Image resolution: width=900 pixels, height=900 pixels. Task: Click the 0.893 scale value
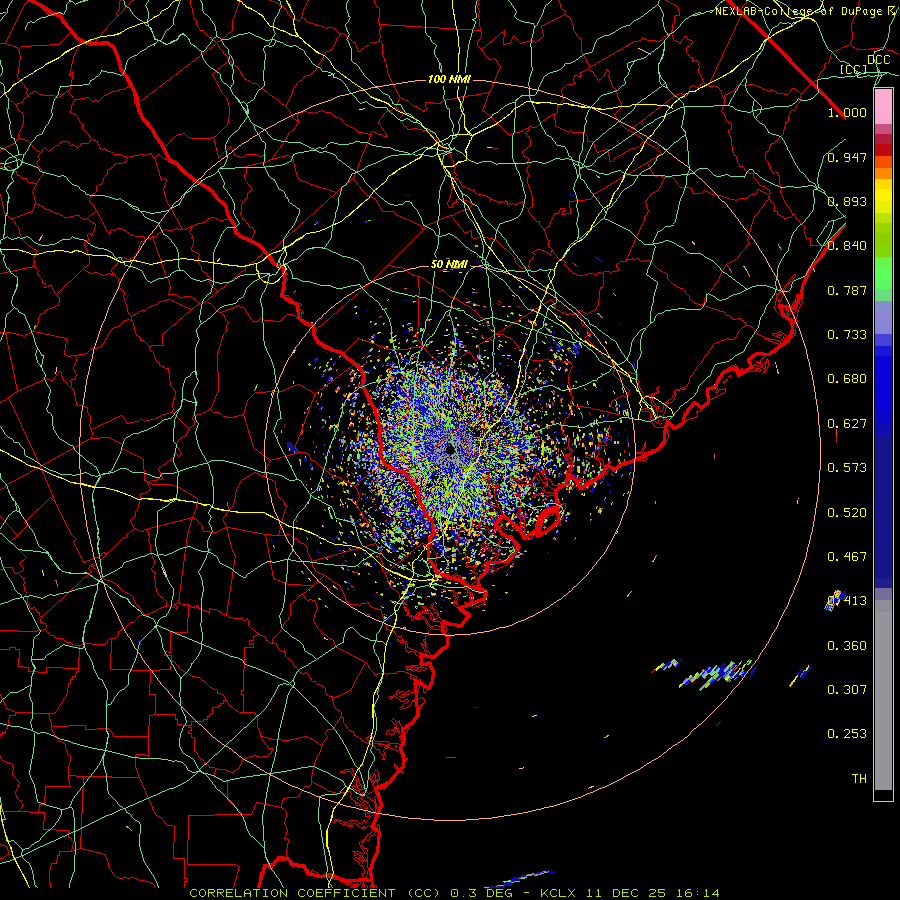pyautogui.click(x=847, y=201)
